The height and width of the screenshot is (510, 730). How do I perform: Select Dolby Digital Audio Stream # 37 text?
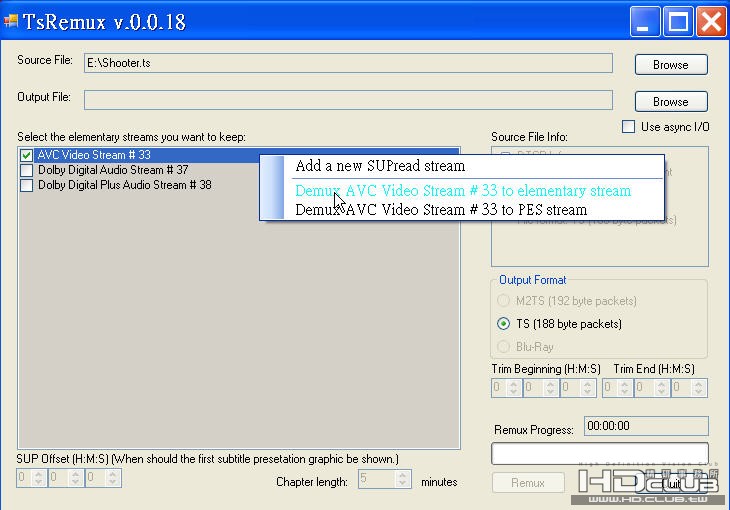coord(113,170)
